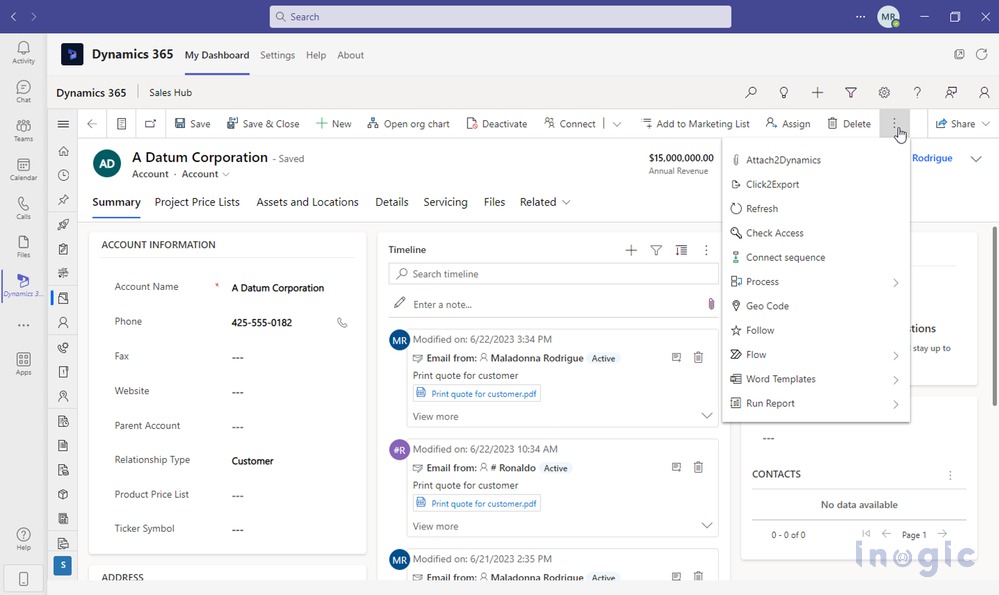Expand header fields chevron near Rodrigue
Image resolution: width=999 pixels, height=595 pixels.
(x=976, y=159)
